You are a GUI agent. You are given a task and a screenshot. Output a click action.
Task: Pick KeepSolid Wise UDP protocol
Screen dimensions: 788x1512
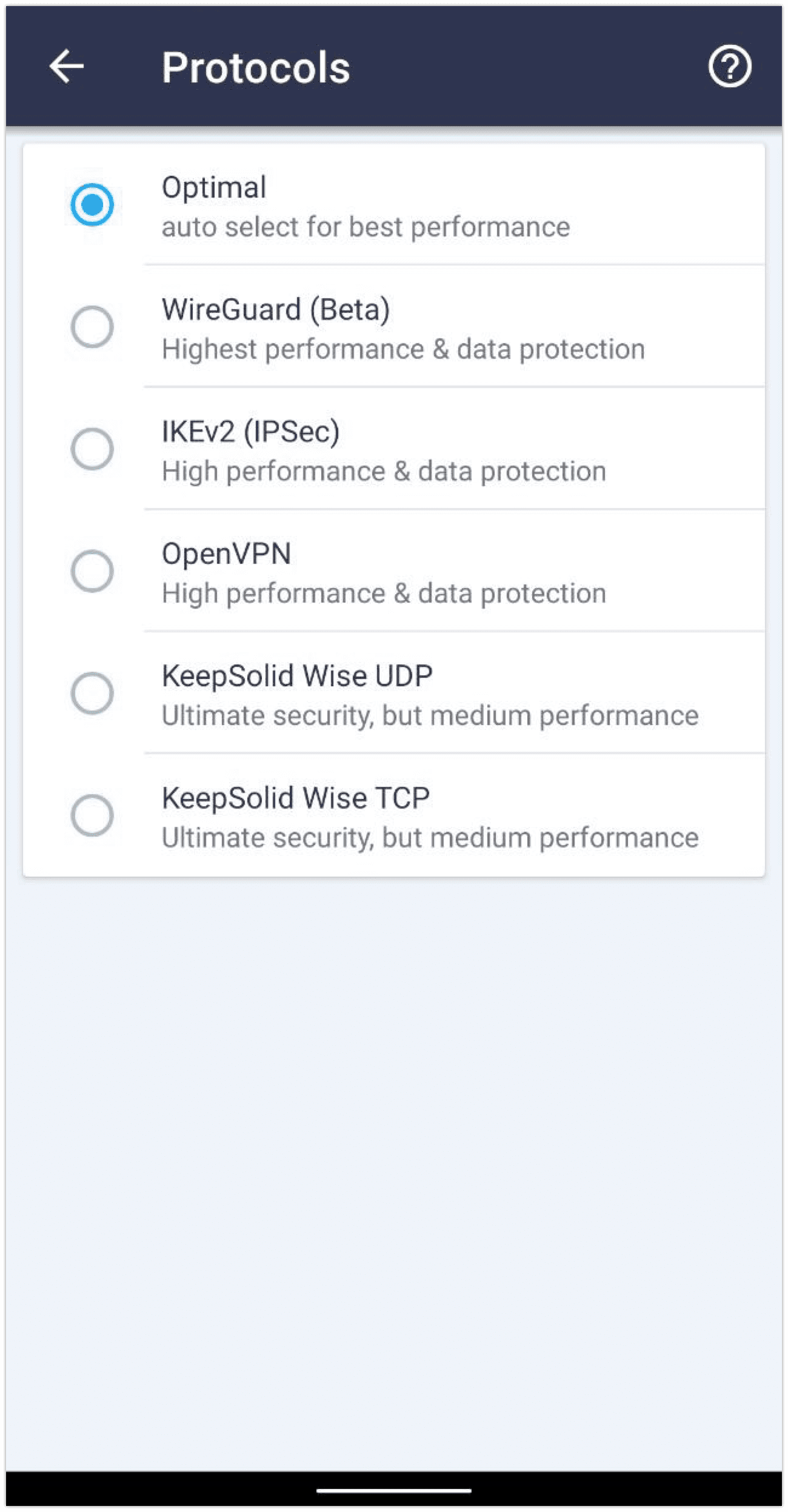coord(93,693)
